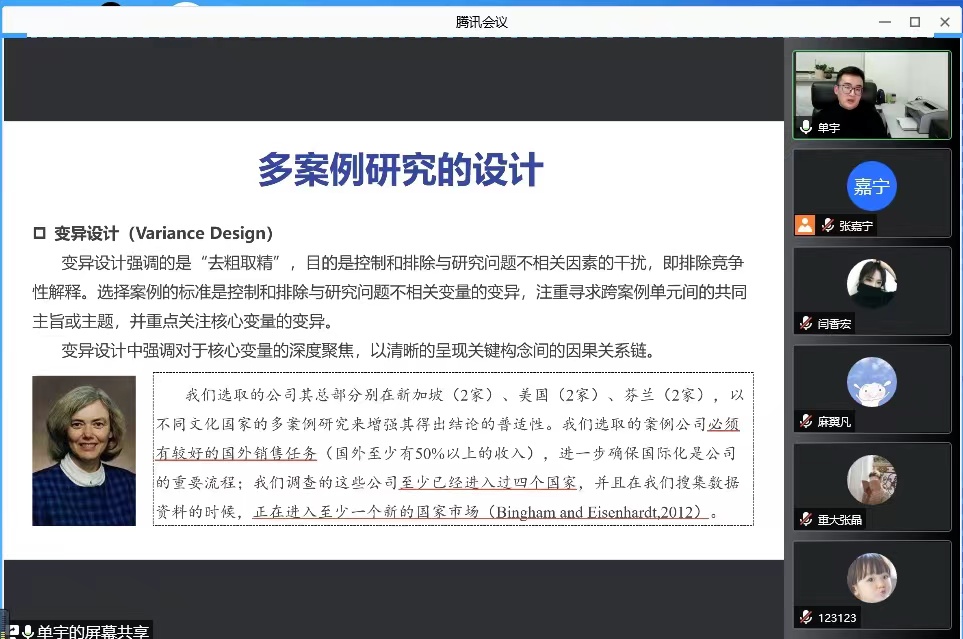The height and width of the screenshot is (639, 963).
Task: Click the slide title 多案例研究的设计
Action: (x=400, y=169)
